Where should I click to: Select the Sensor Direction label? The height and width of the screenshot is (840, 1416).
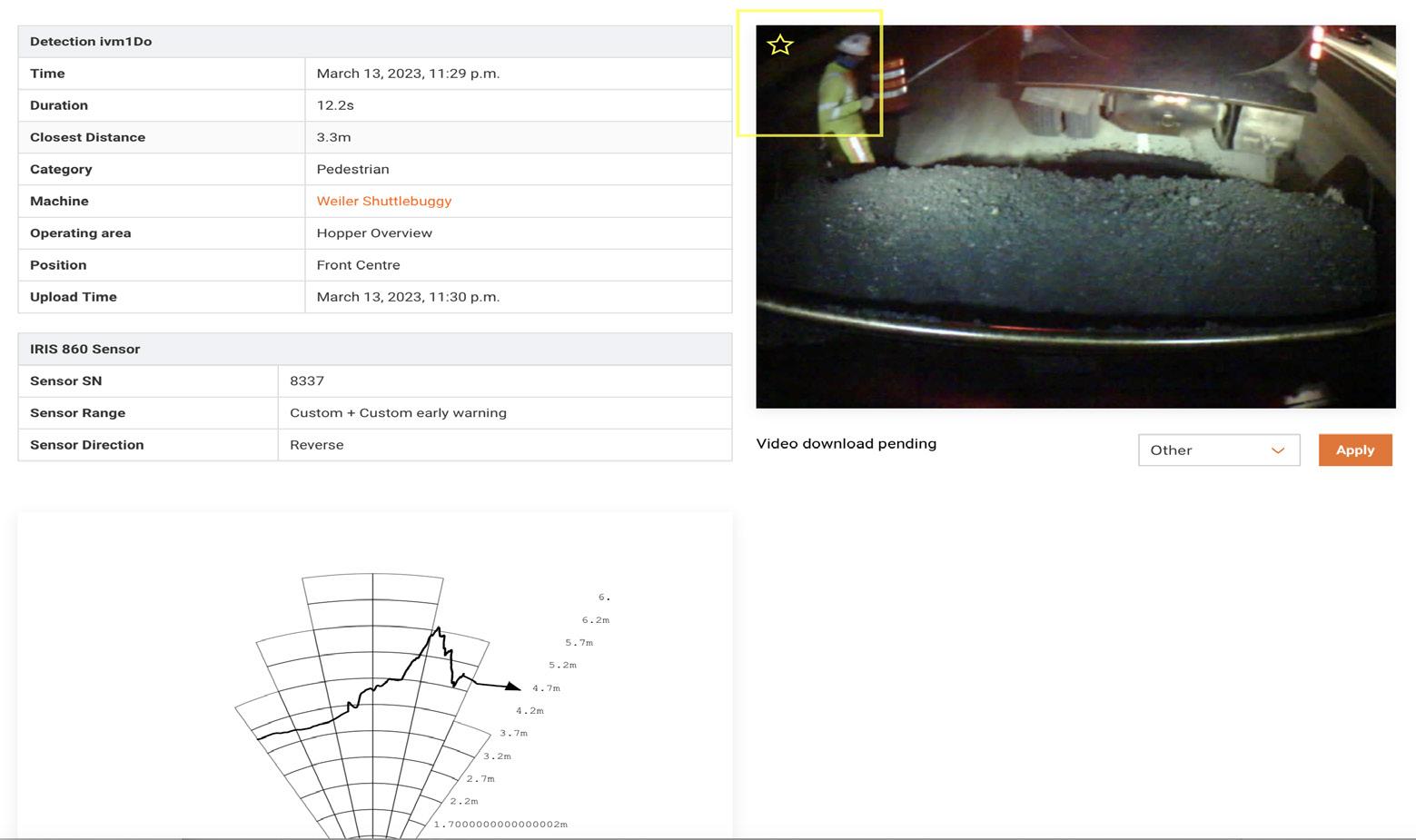coord(87,445)
